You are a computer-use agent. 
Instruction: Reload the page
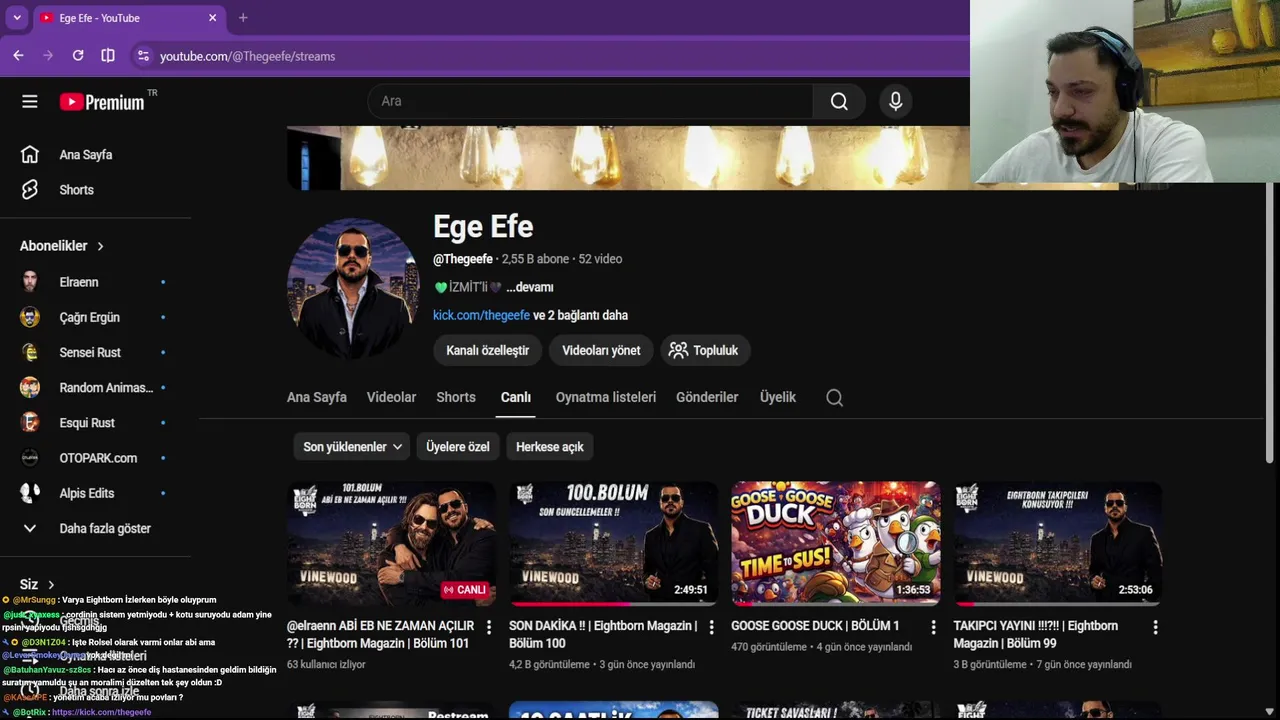(x=78, y=56)
